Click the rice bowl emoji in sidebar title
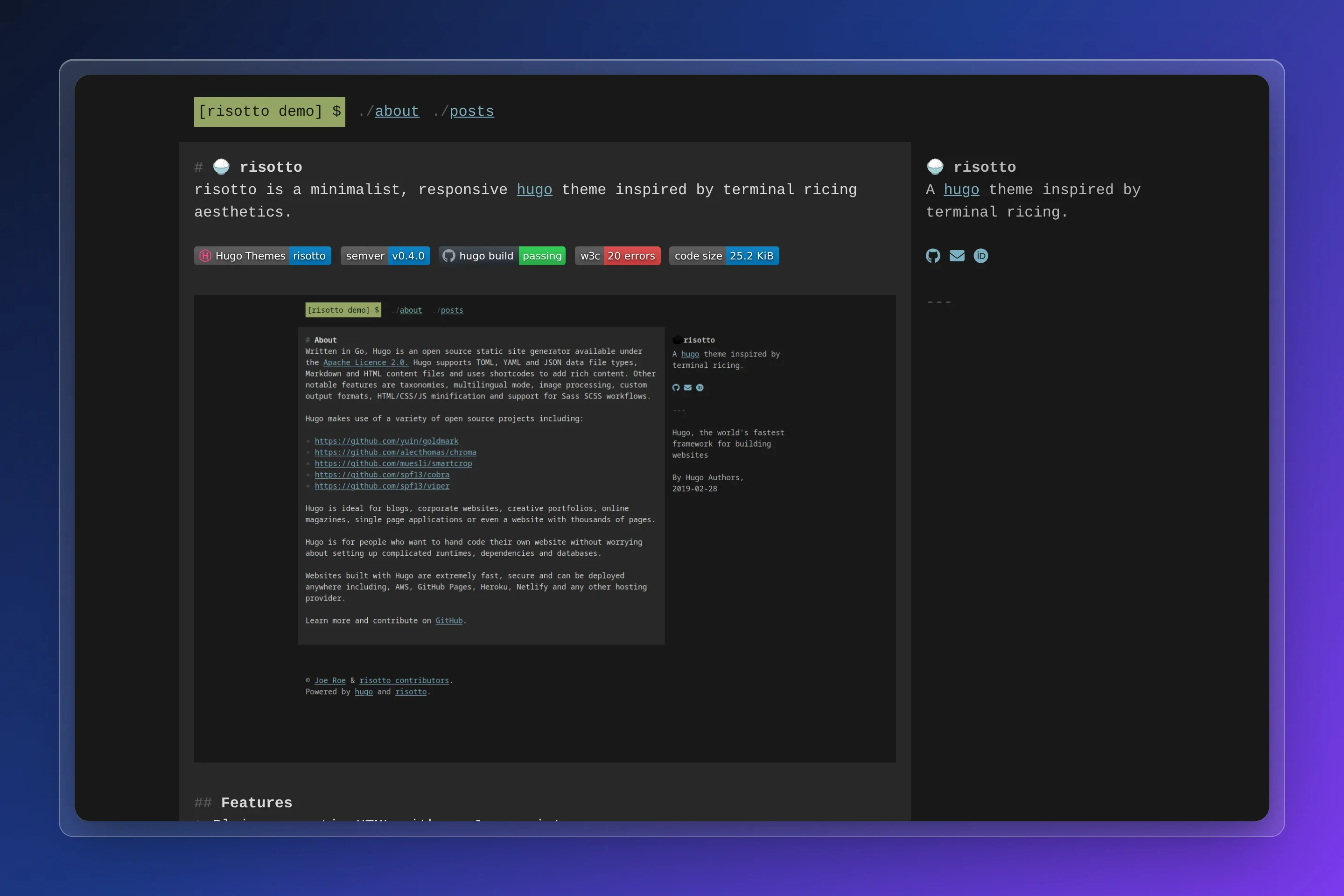 pos(935,167)
